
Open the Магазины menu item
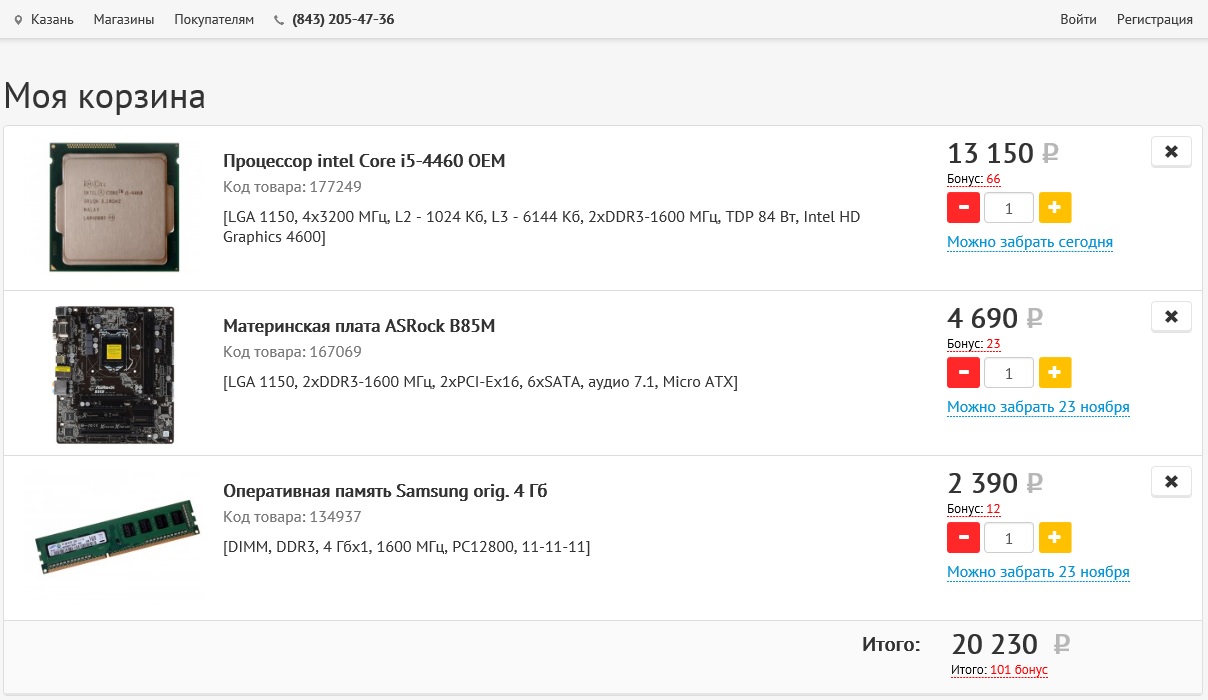(x=124, y=19)
